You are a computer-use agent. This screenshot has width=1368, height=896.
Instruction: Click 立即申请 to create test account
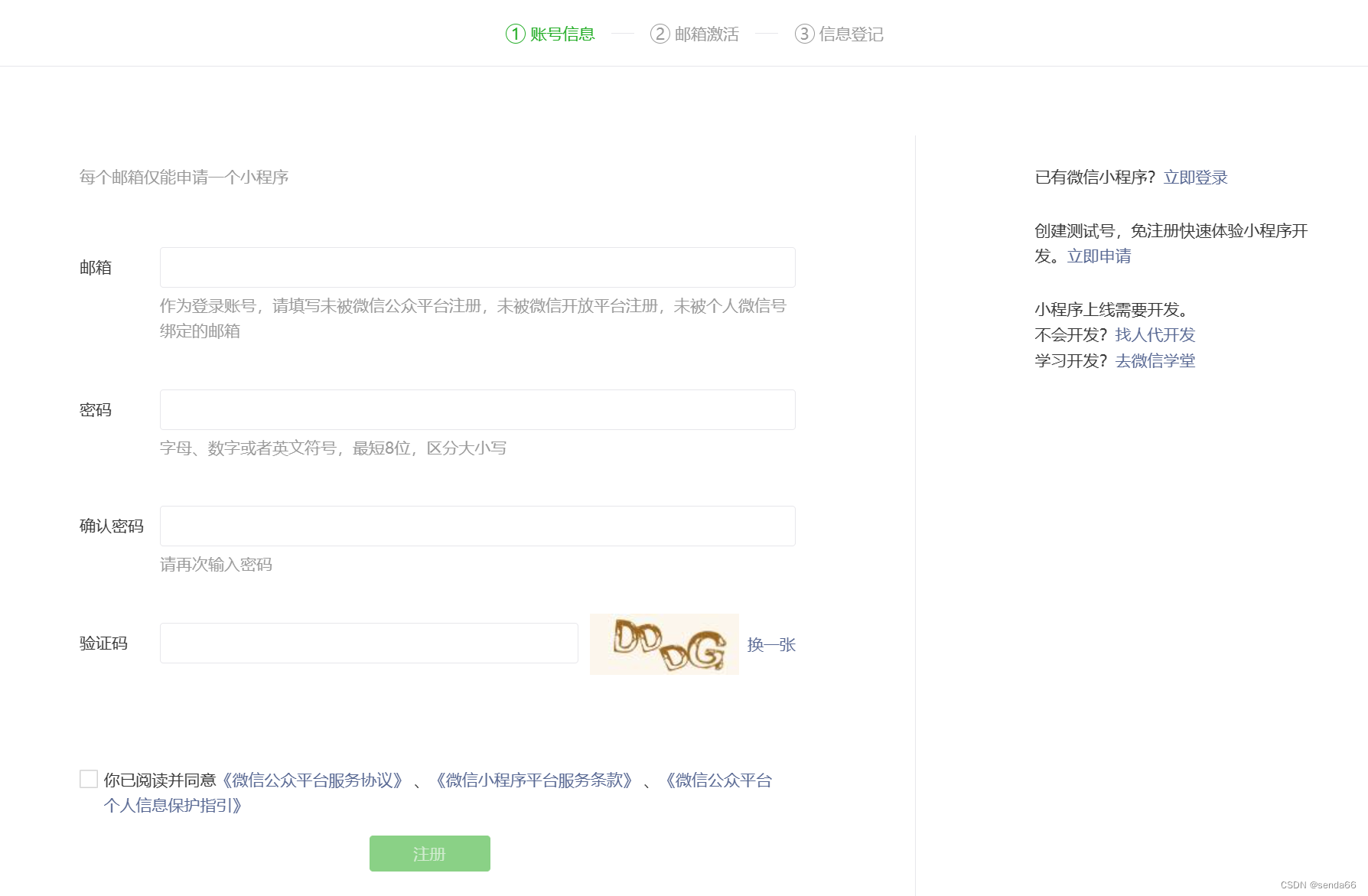click(x=1099, y=256)
